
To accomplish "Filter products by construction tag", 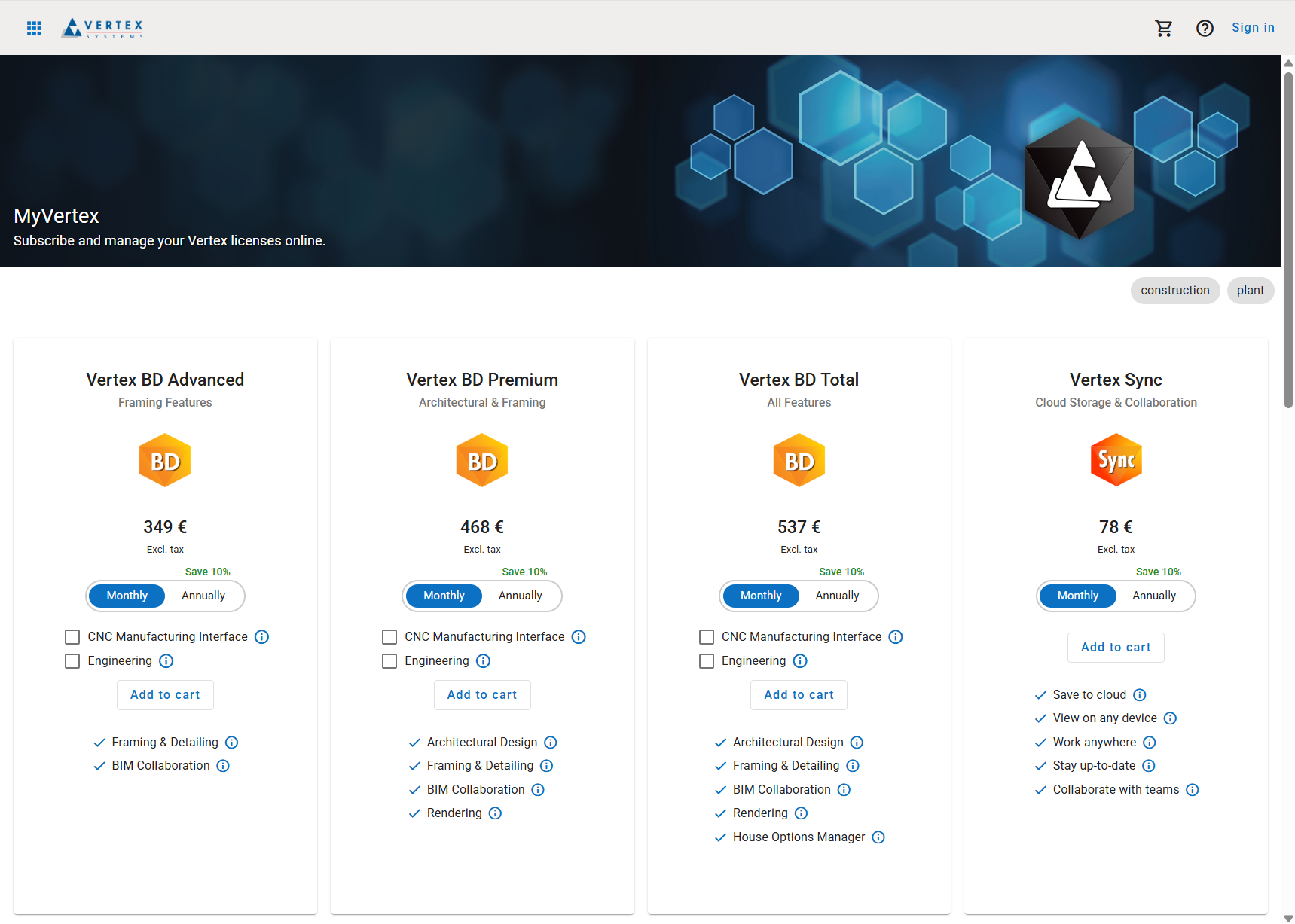I will coord(1174,291).
